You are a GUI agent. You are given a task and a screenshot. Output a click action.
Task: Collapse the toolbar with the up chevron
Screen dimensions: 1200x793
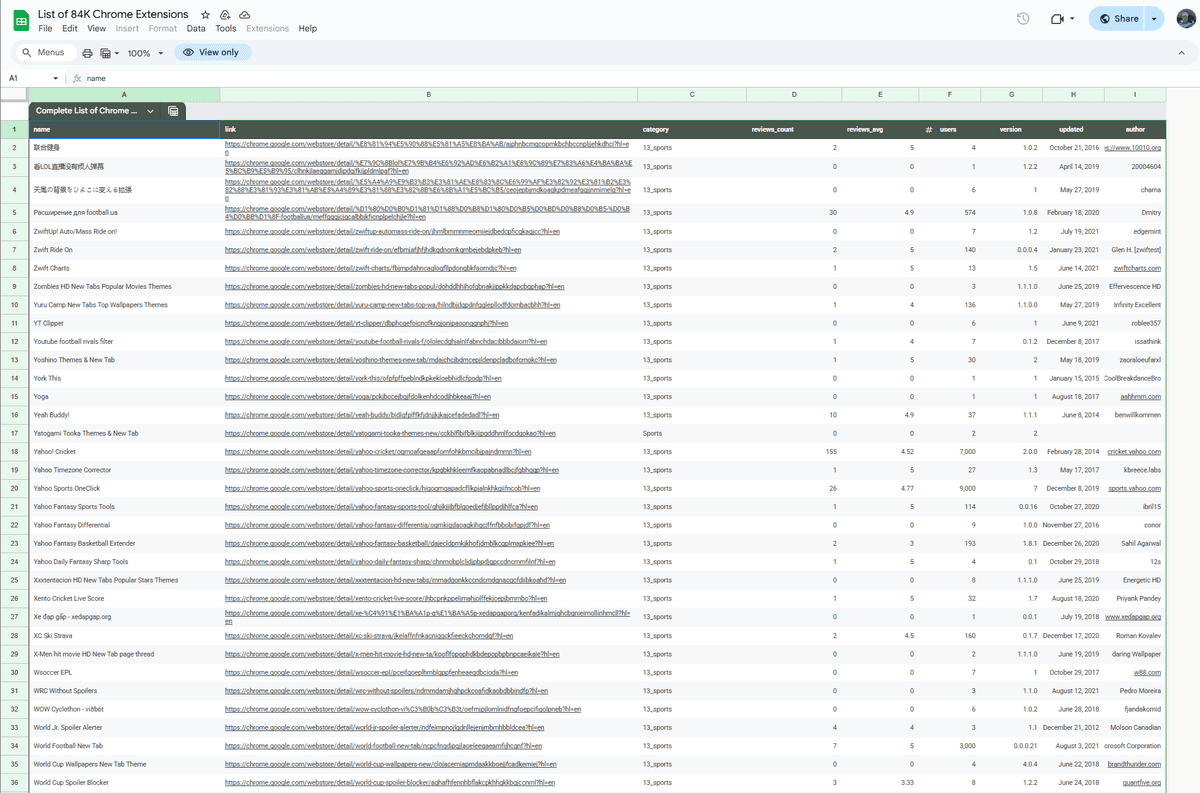tap(1181, 53)
